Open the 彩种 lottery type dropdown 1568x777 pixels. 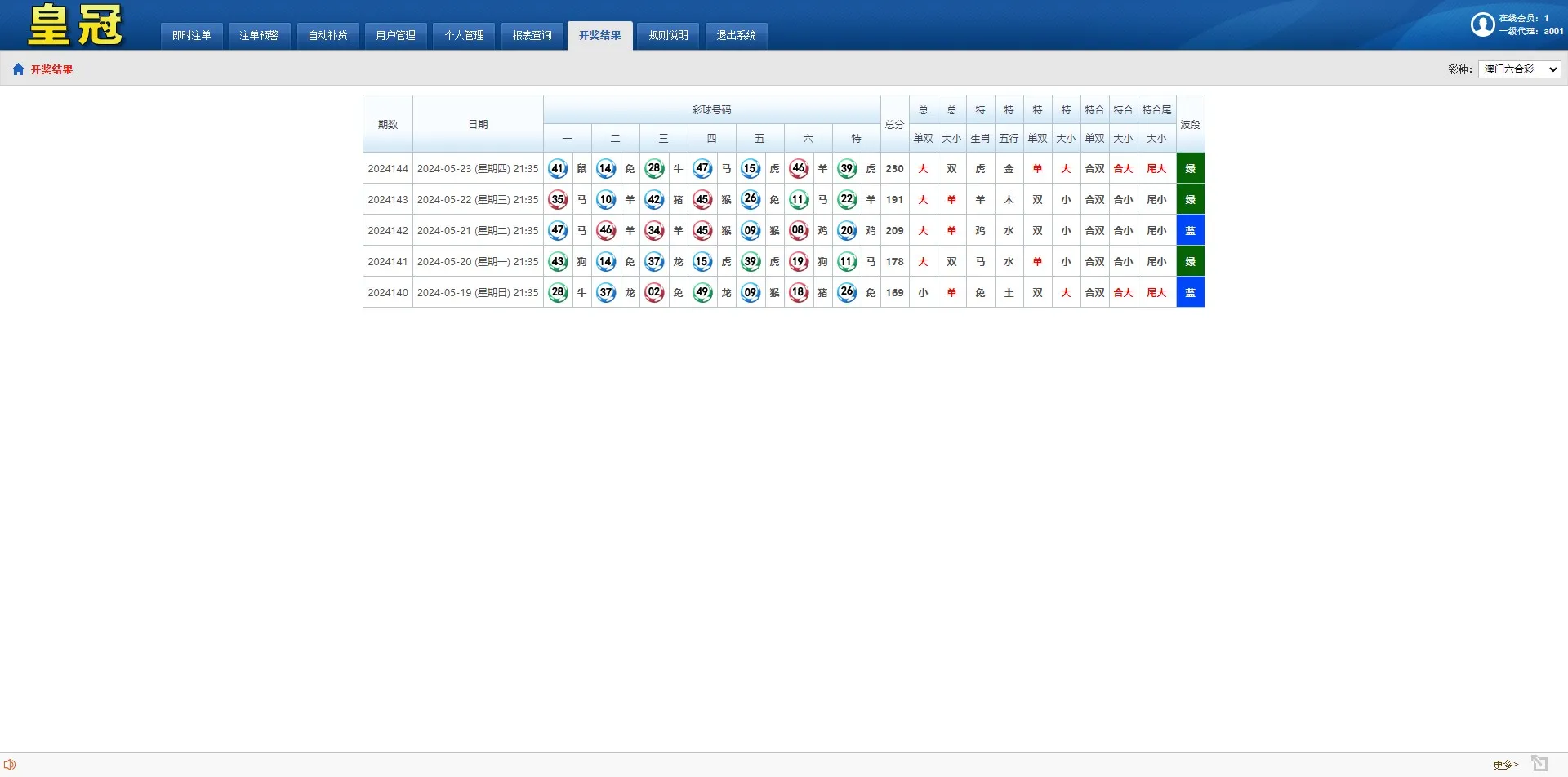coord(1519,69)
